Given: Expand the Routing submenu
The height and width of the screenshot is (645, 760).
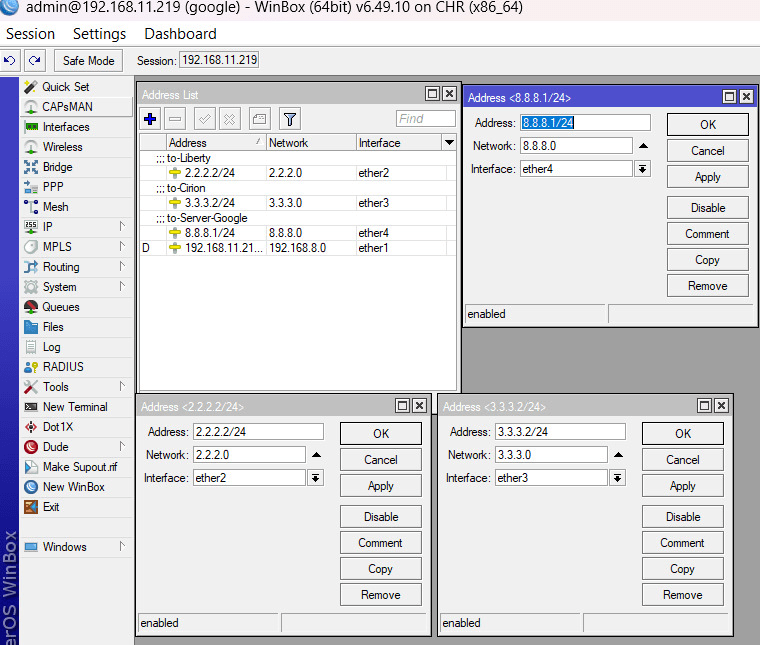Looking at the screenshot, I should coord(77,267).
